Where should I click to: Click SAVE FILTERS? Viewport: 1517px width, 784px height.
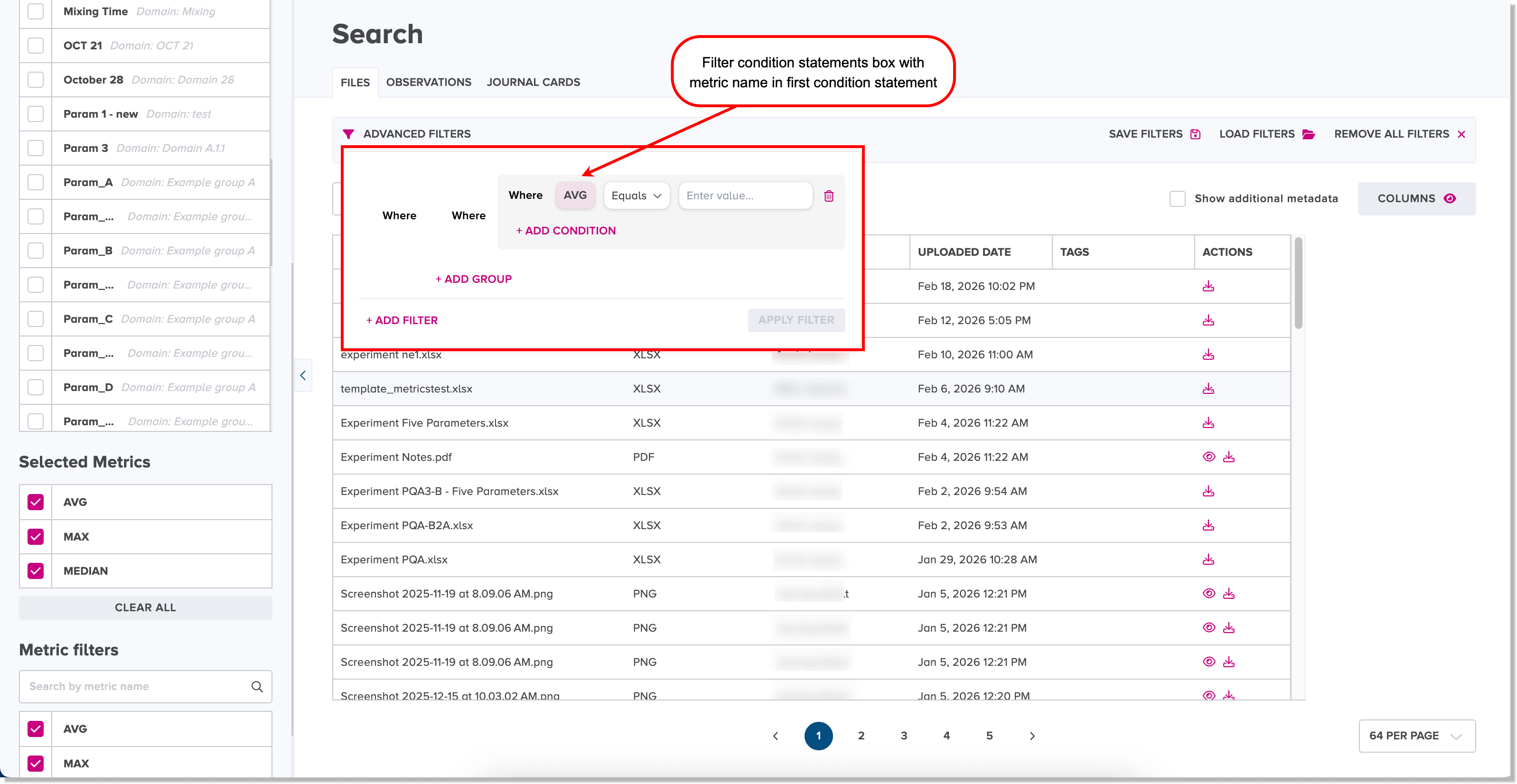(1154, 134)
